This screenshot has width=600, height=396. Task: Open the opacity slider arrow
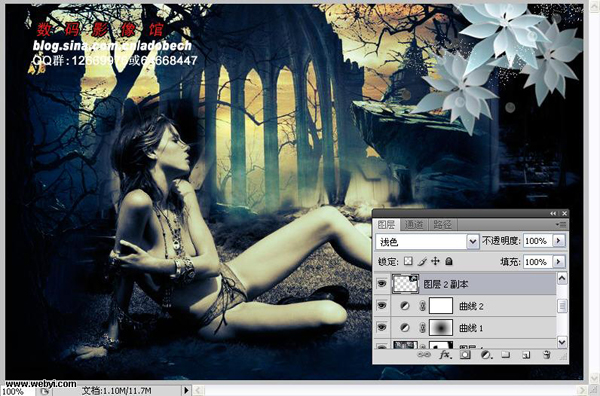point(559,241)
